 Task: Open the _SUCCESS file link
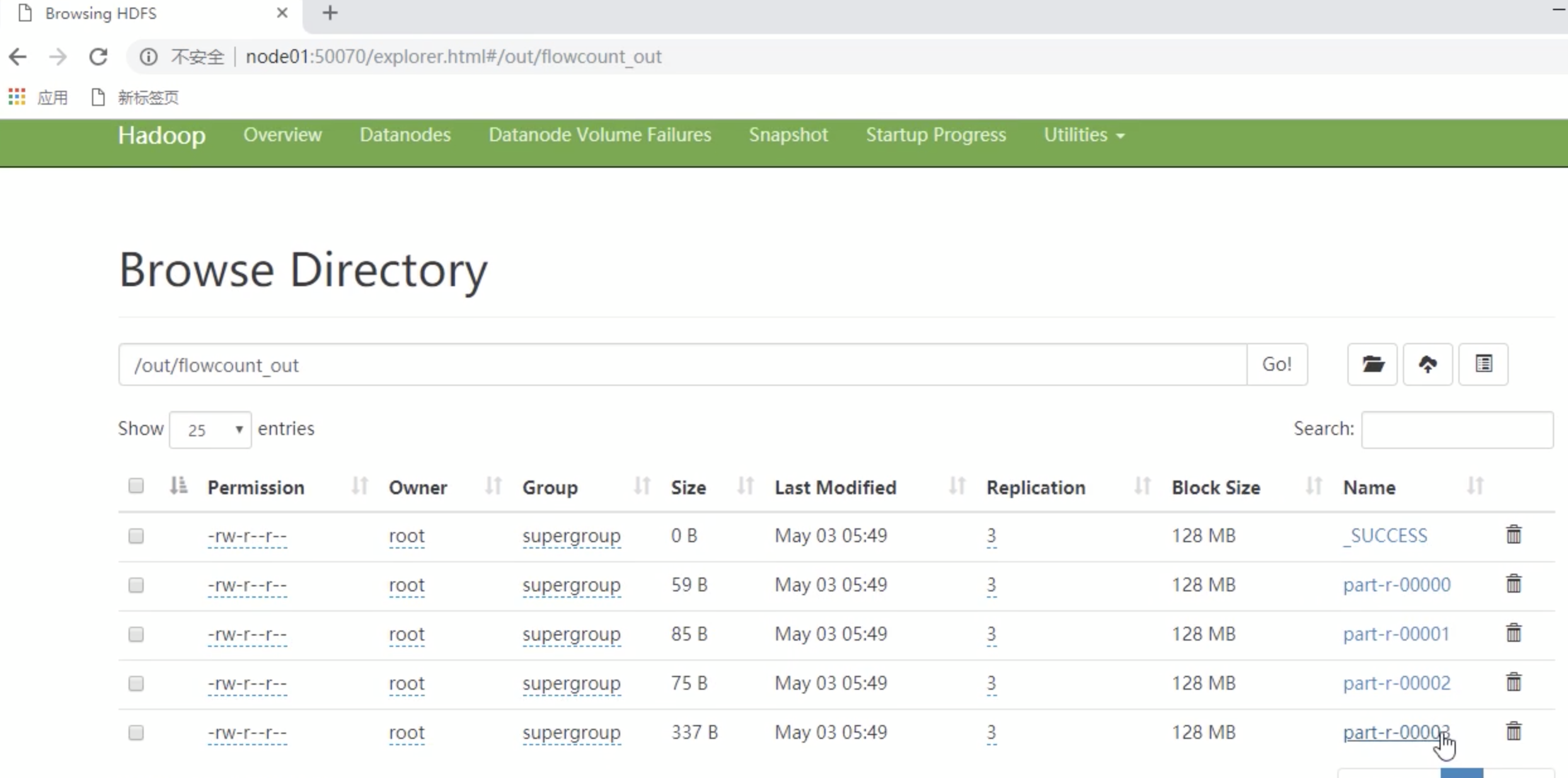1385,536
